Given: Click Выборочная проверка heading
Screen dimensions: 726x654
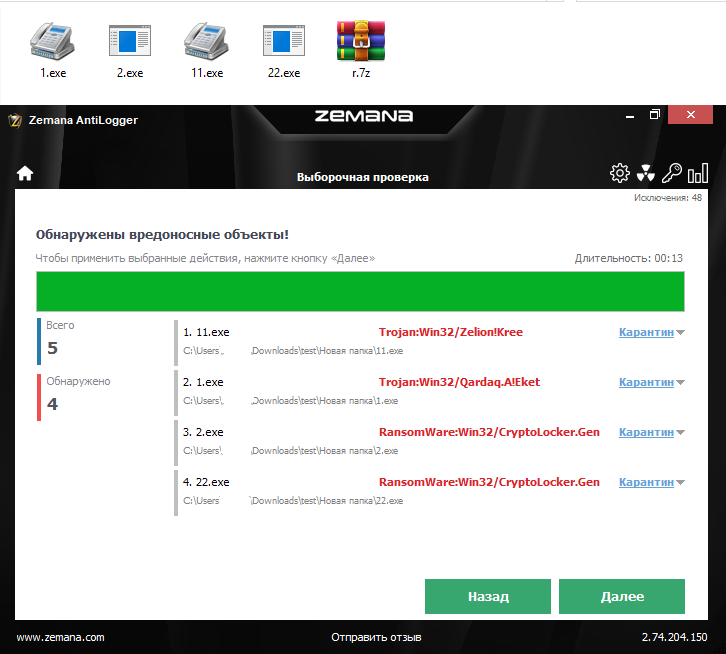Looking at the screenshot, I should [363, 177].
